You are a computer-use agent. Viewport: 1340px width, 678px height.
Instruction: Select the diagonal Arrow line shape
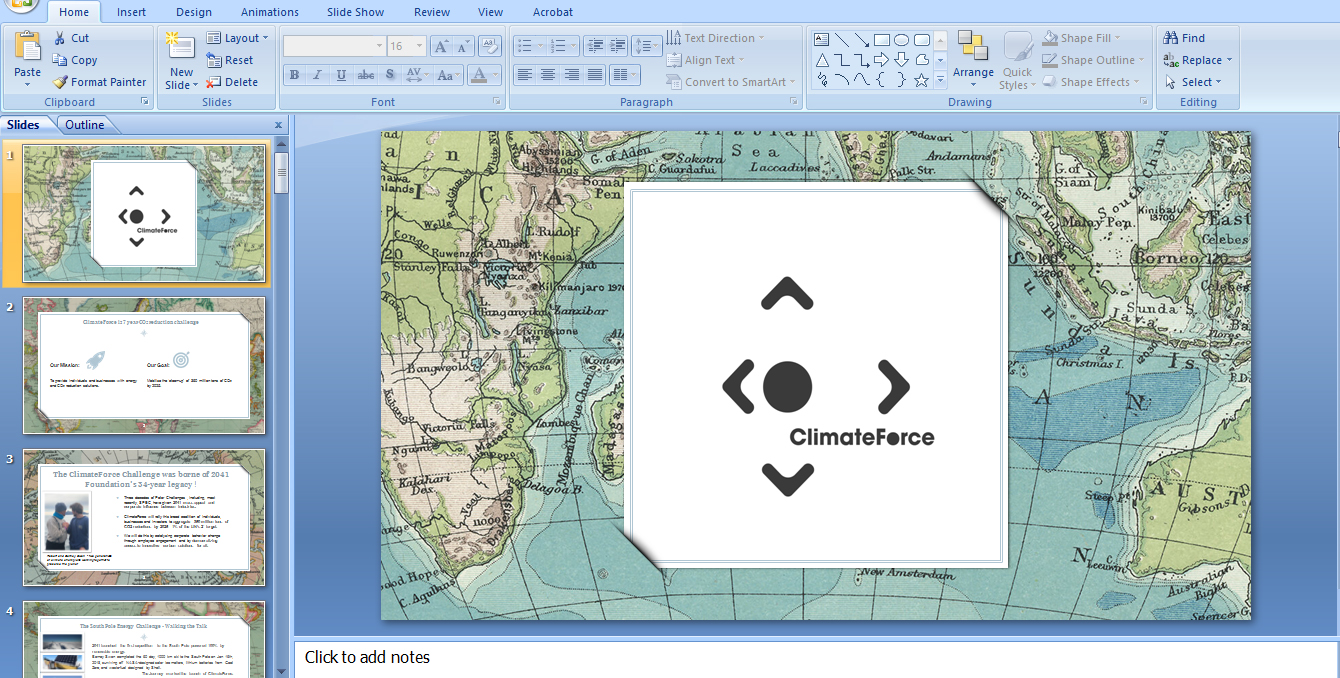(x=862, y=40)
